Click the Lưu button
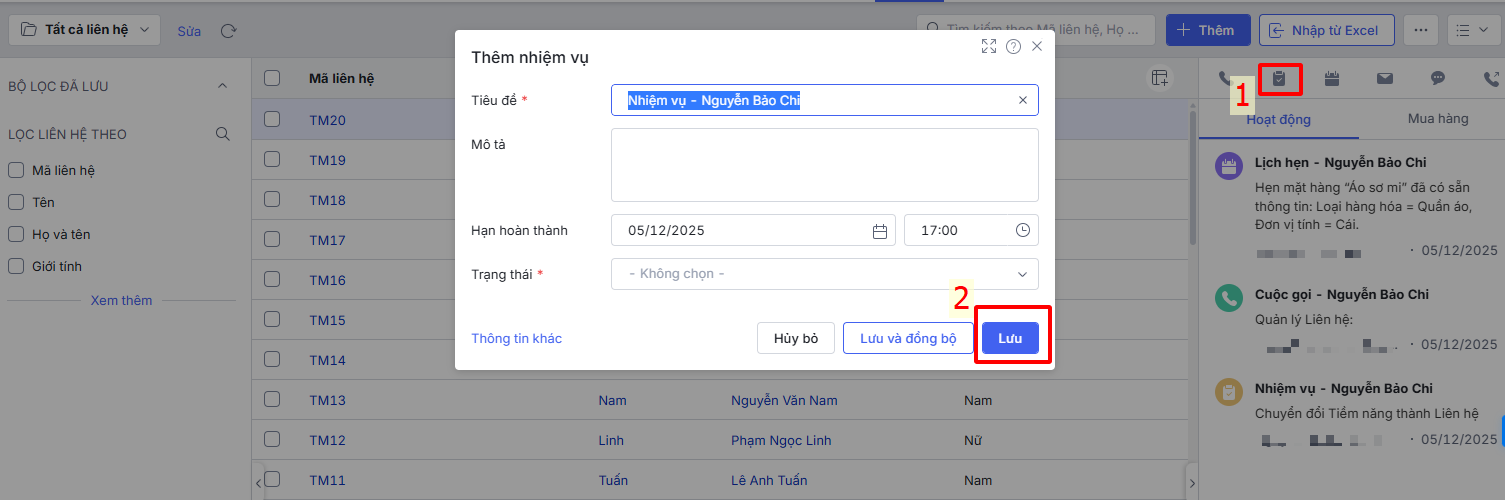Screen dimensions: 1505x500 click(x=1010, y=339)
